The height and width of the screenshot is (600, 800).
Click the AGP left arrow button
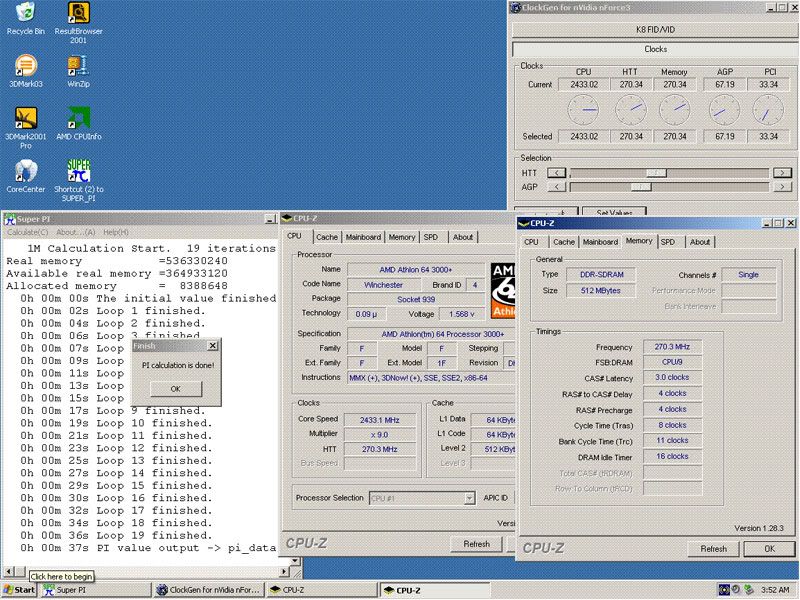pos(556,187)
